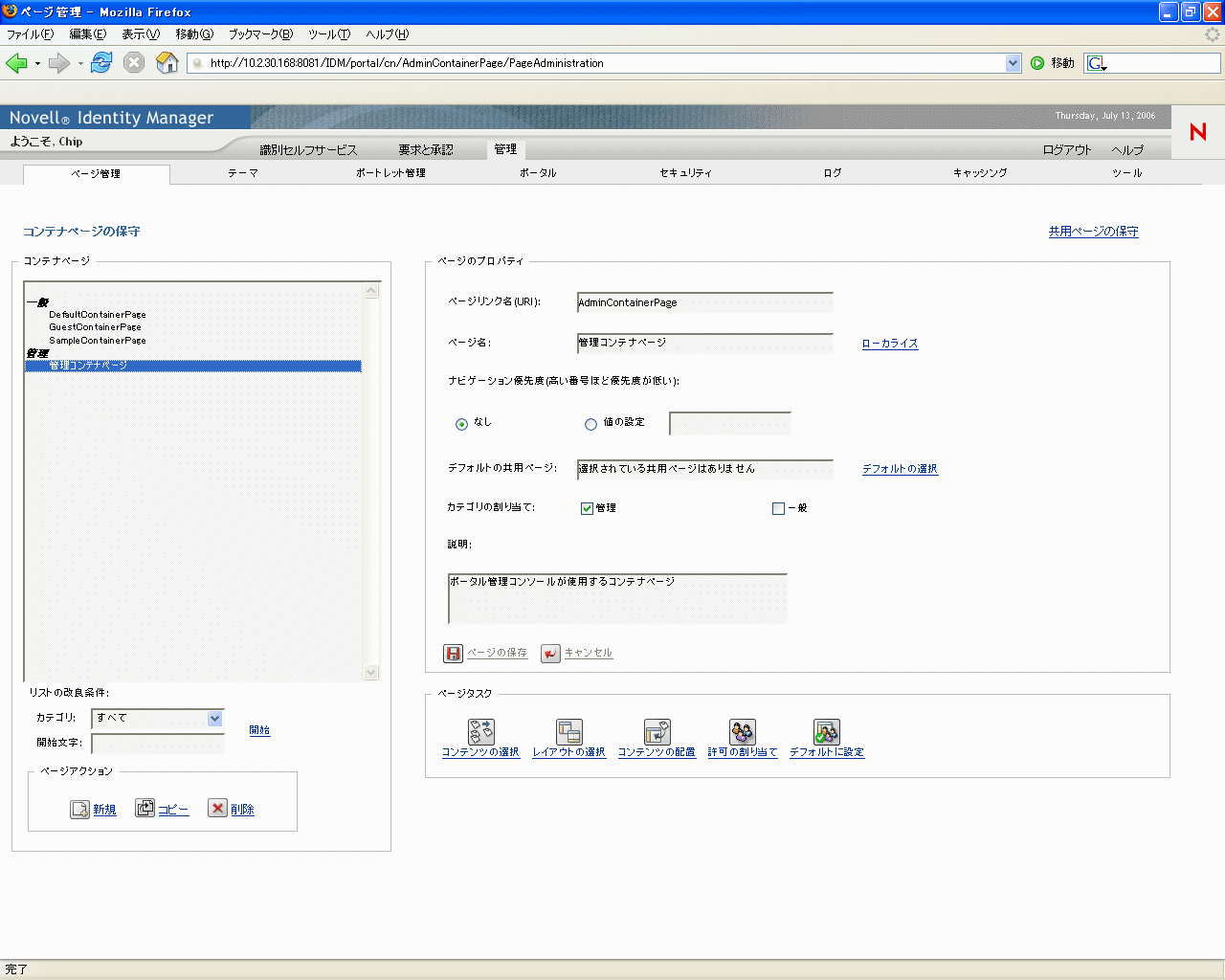Open the セキュリティ sub-tab
This screenshot has width=1225, height=980.
coord(685,173)
